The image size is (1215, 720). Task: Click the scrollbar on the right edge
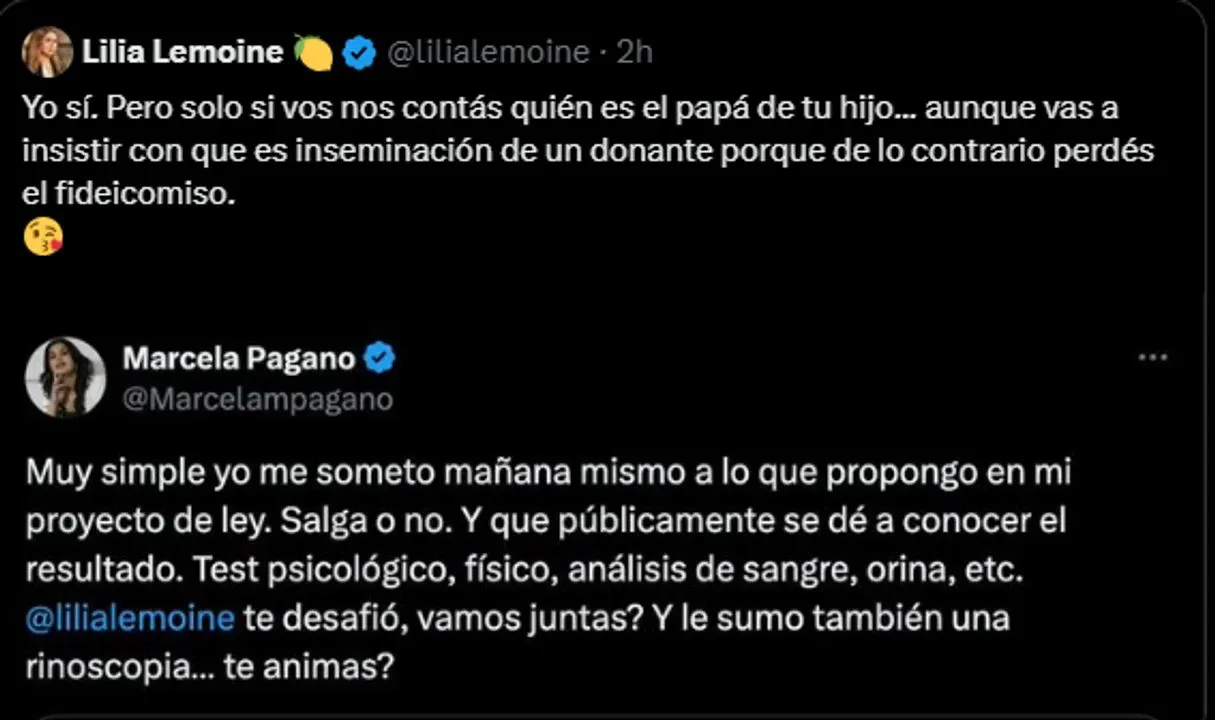click(1208, 360)
